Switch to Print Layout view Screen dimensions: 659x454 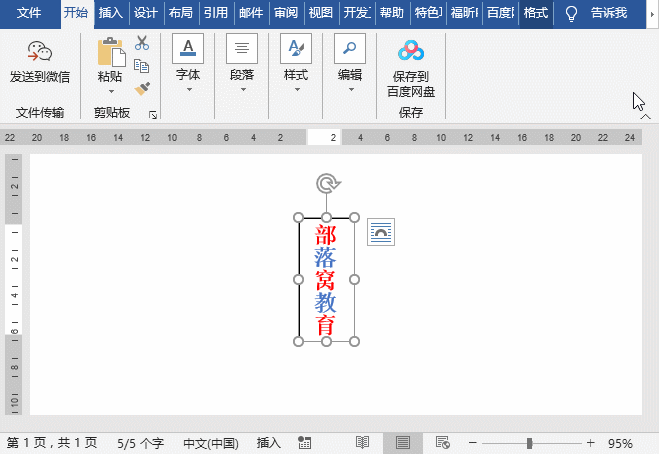(403, 442)
